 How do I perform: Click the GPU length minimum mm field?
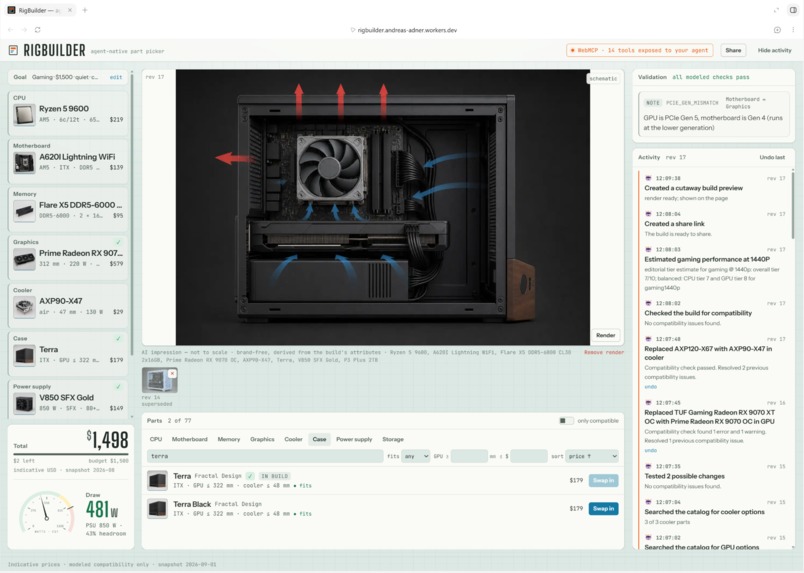469,456
